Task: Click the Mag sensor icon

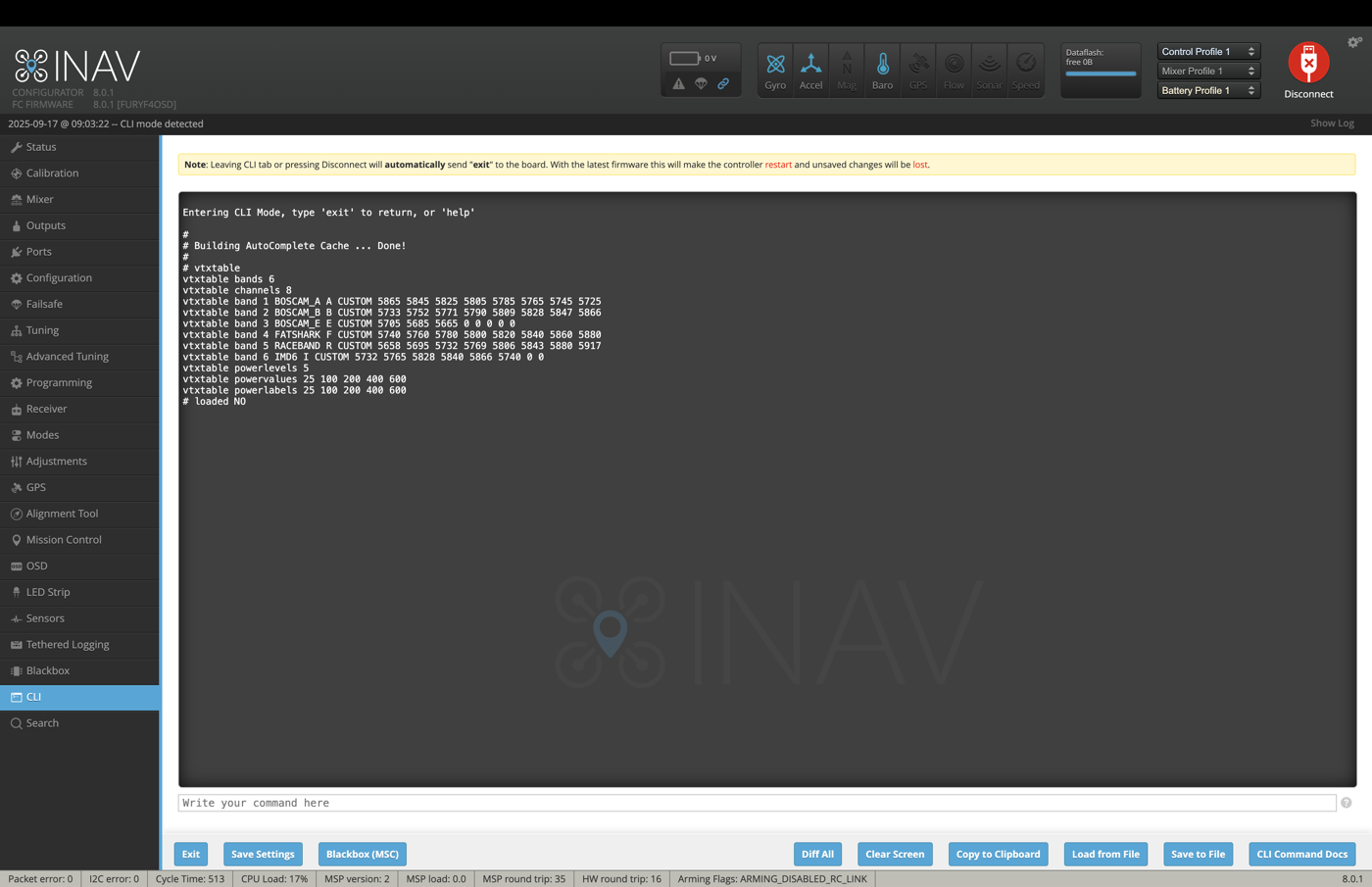Action: (847, 71)
